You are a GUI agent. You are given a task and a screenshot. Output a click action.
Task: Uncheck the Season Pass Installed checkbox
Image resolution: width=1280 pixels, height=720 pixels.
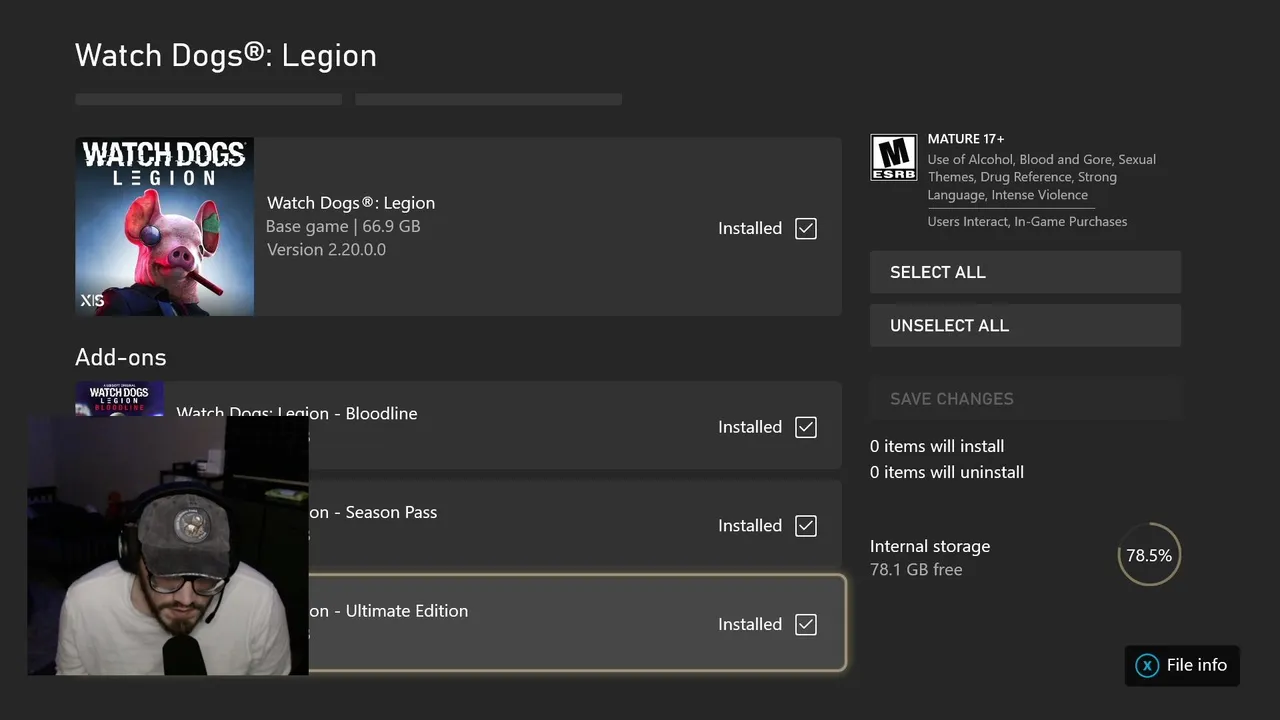[806, 526]
